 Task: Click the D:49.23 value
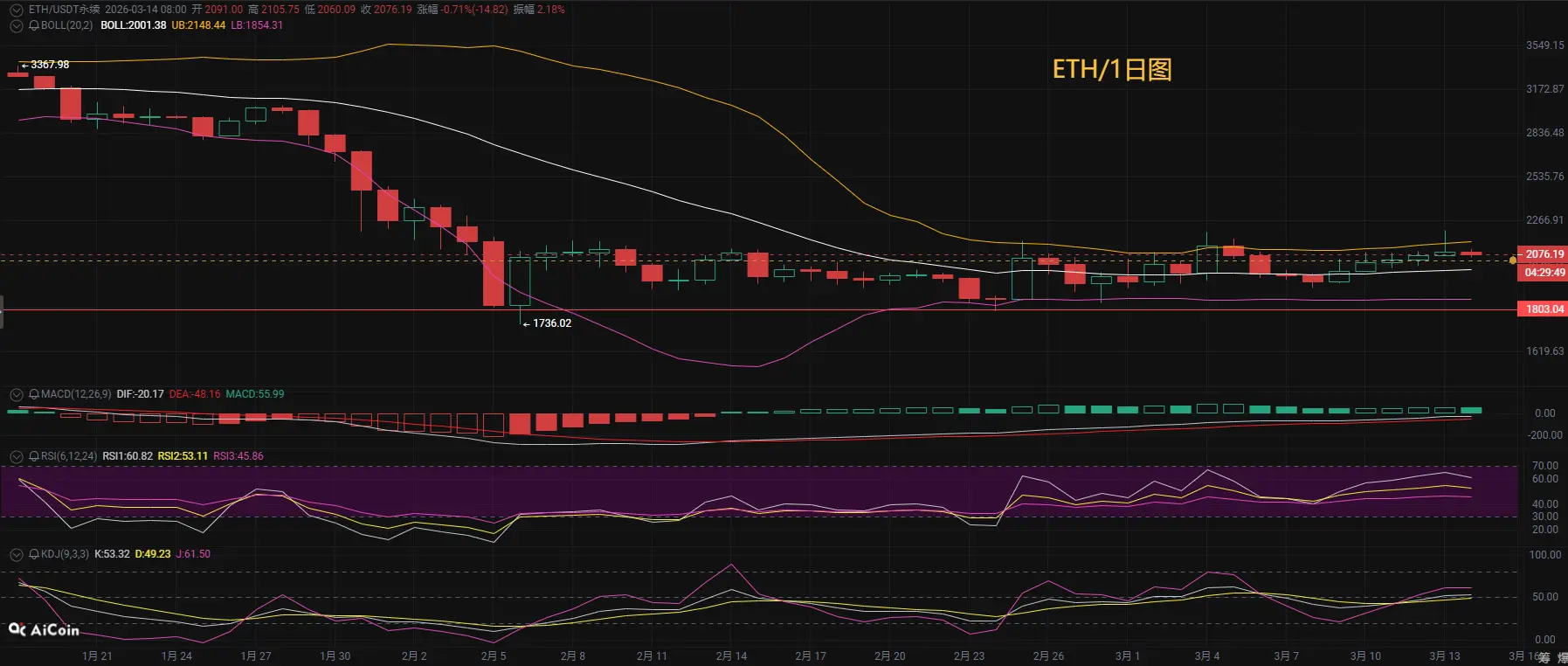(153, 554)
